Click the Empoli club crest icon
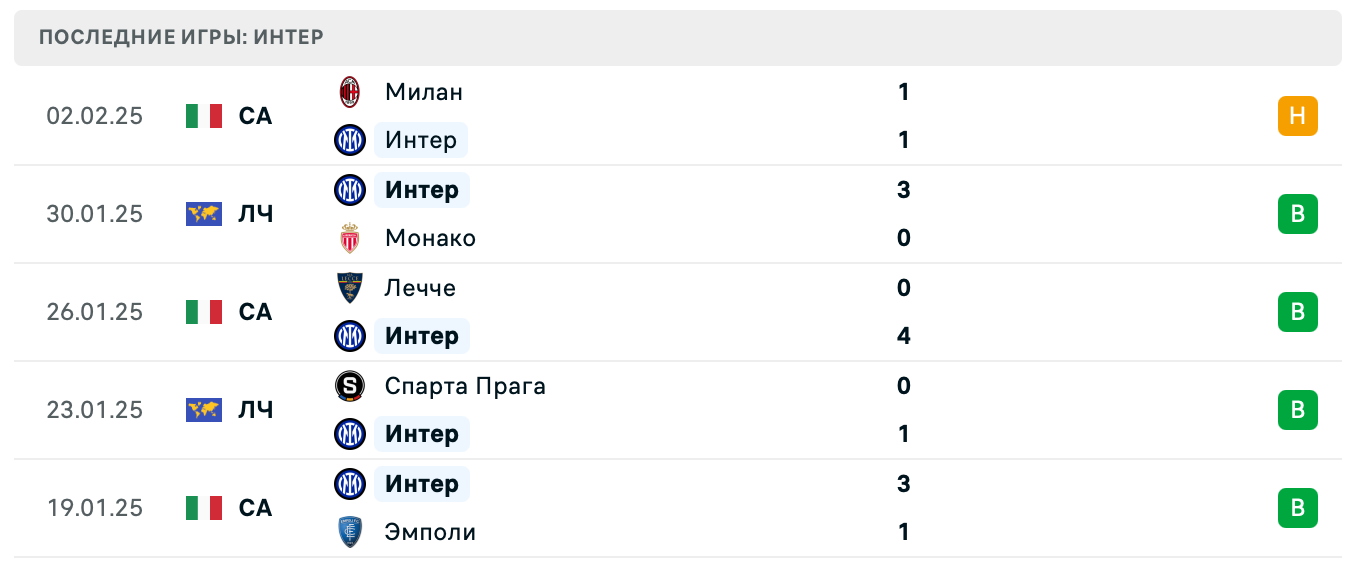1354x562 pixels. (x=350, y=532)
